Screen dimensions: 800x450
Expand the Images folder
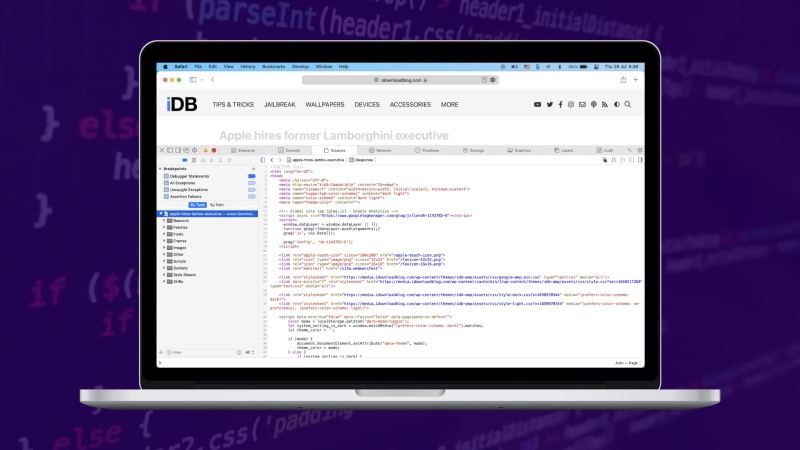[x=164, y=247]
